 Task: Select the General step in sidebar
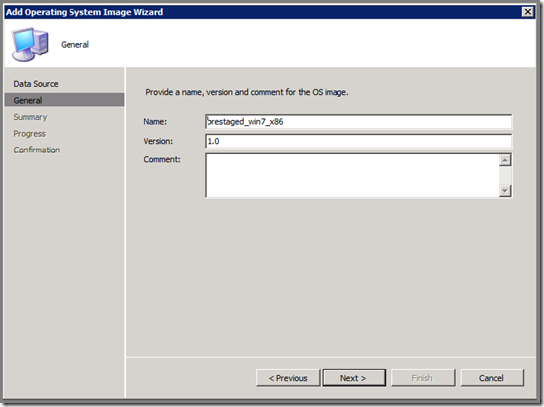(x=65, y=100)
